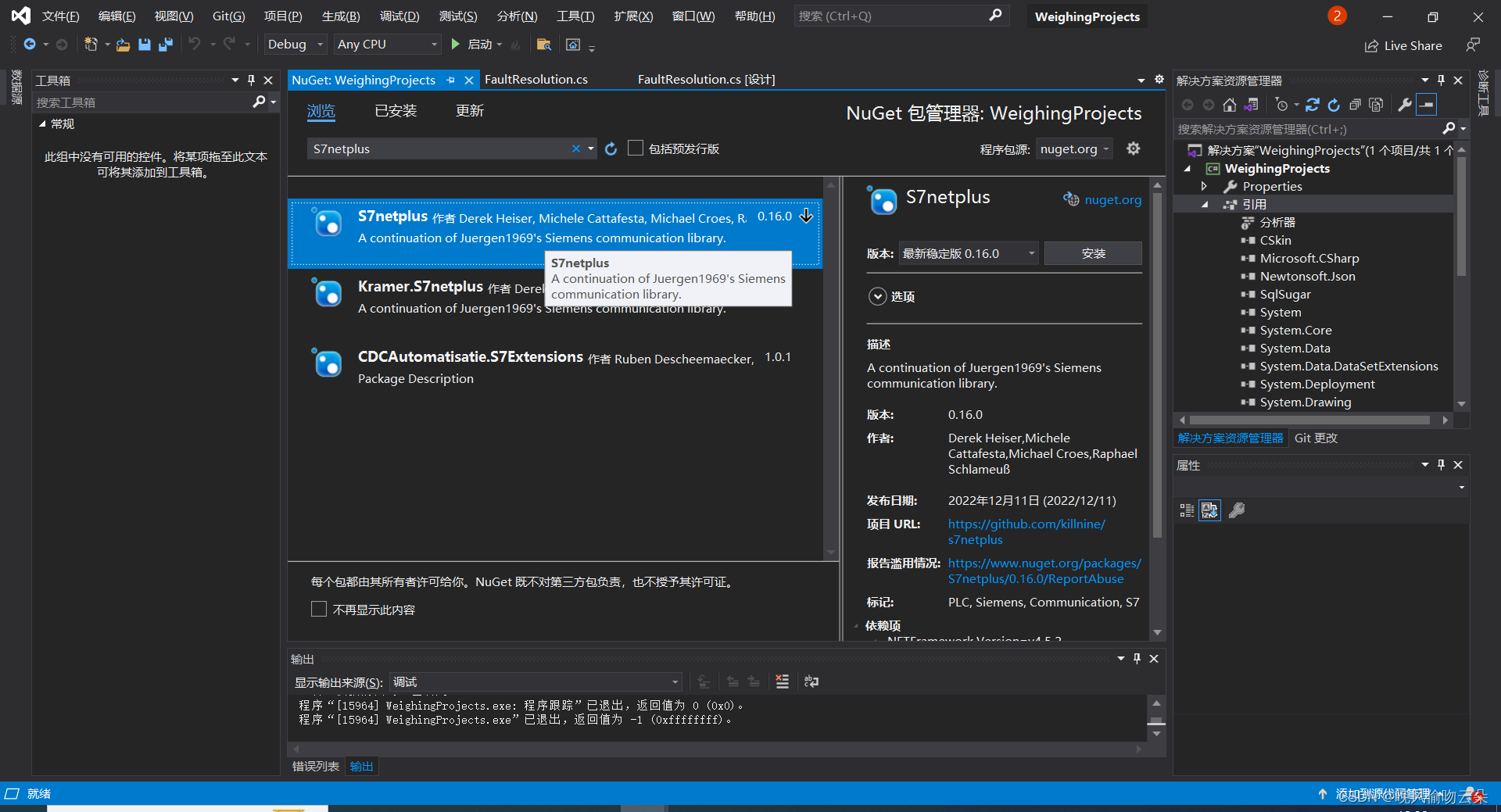1501x812 pixels.
Task: Click the 安装 button for S7netplus
Action: pos(1093,252)
